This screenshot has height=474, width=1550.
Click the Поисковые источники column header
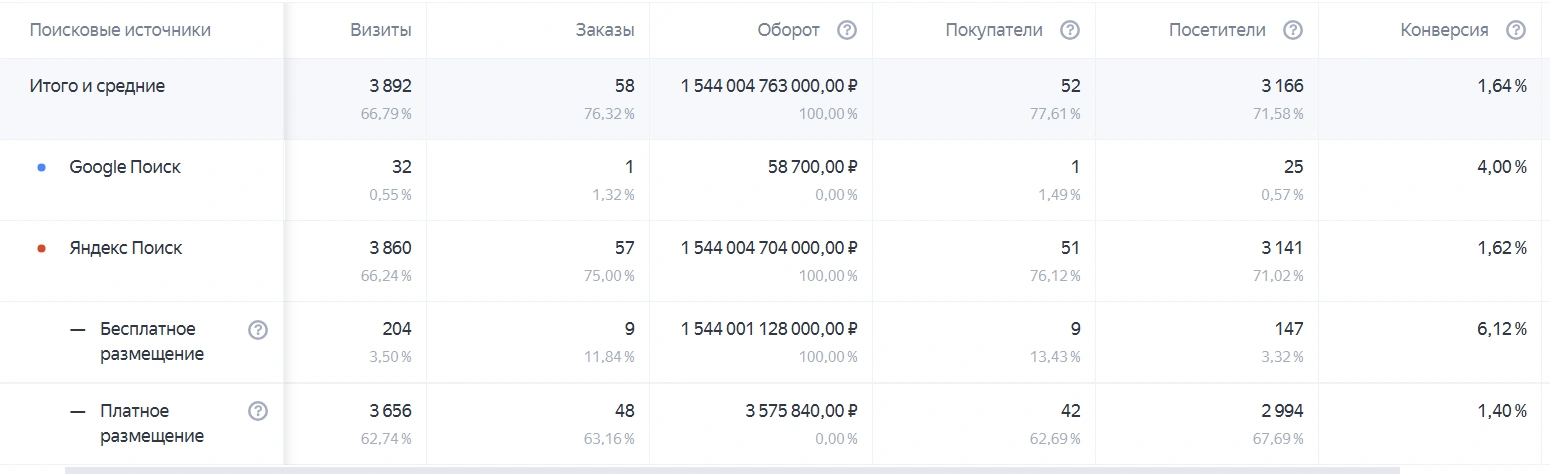(x=120, y=30)
